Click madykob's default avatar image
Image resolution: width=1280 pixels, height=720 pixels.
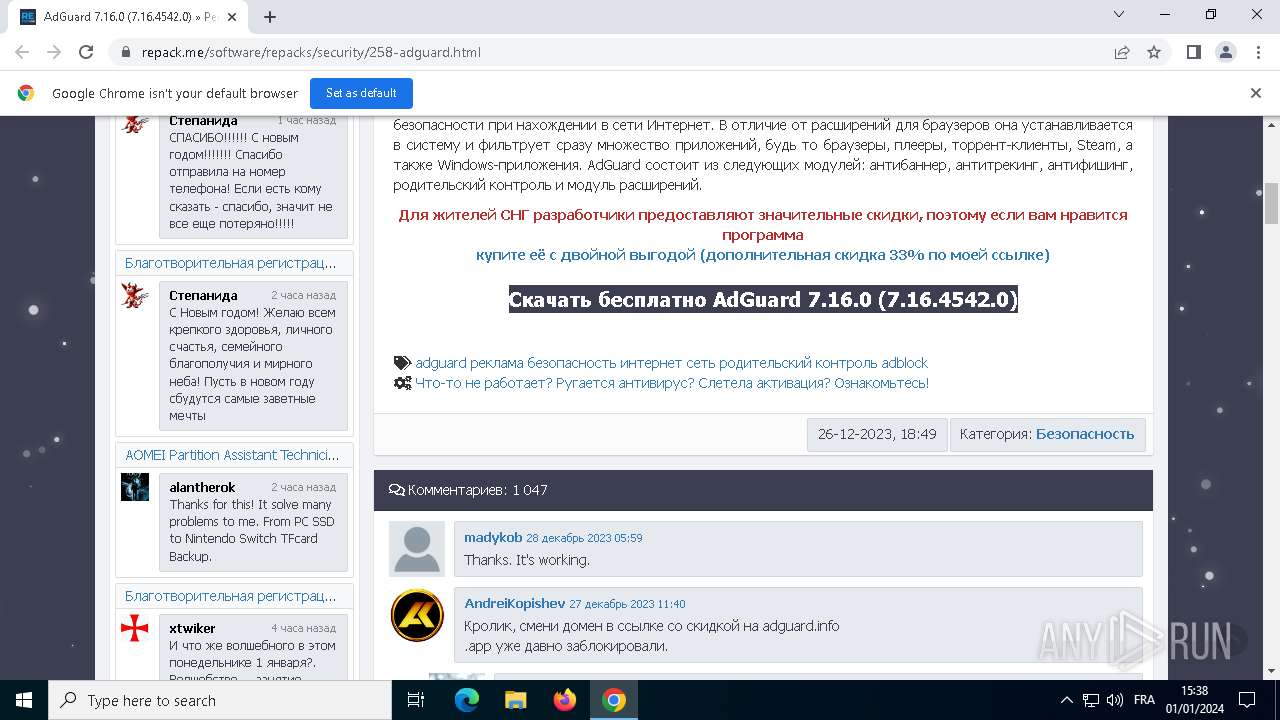pos(416,549)
